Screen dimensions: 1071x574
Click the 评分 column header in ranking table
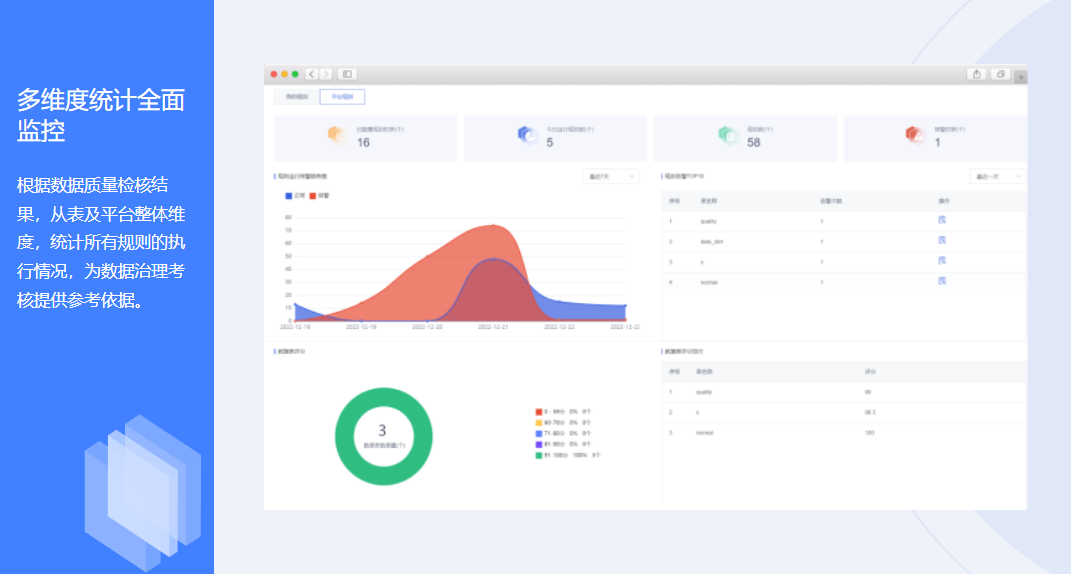870,372
